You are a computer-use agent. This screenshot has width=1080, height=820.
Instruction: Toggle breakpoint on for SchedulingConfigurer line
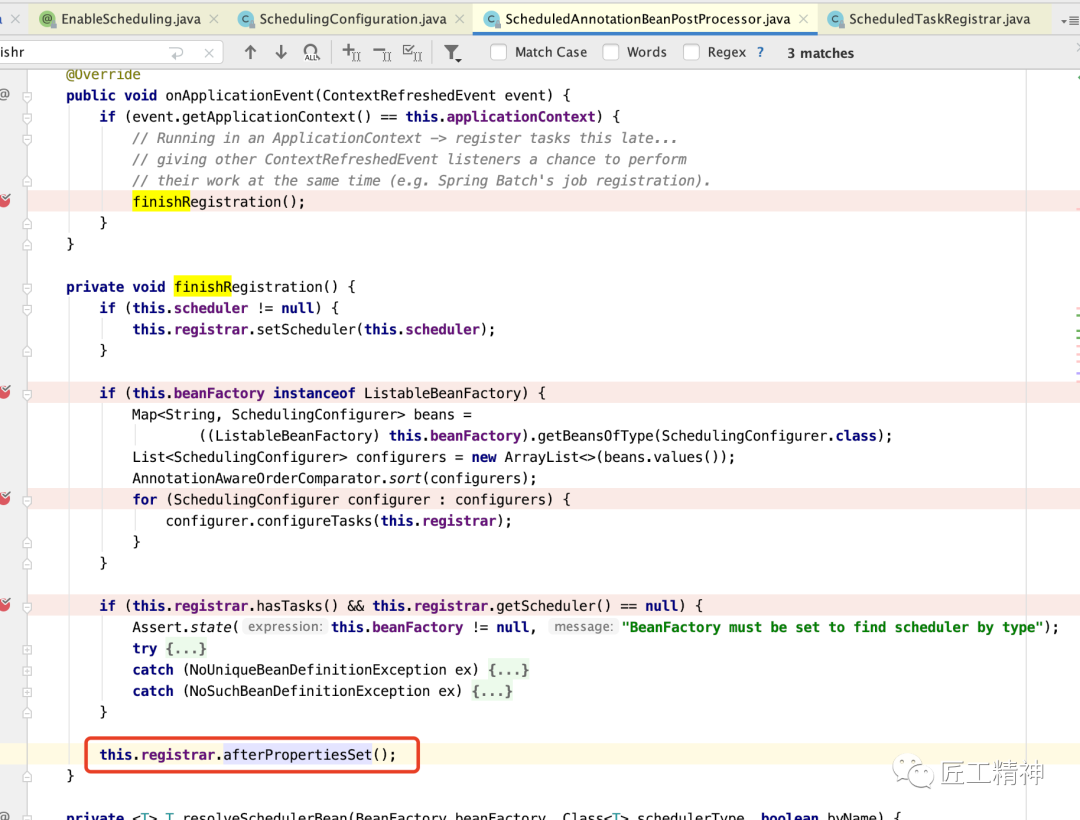click(6, 498)
